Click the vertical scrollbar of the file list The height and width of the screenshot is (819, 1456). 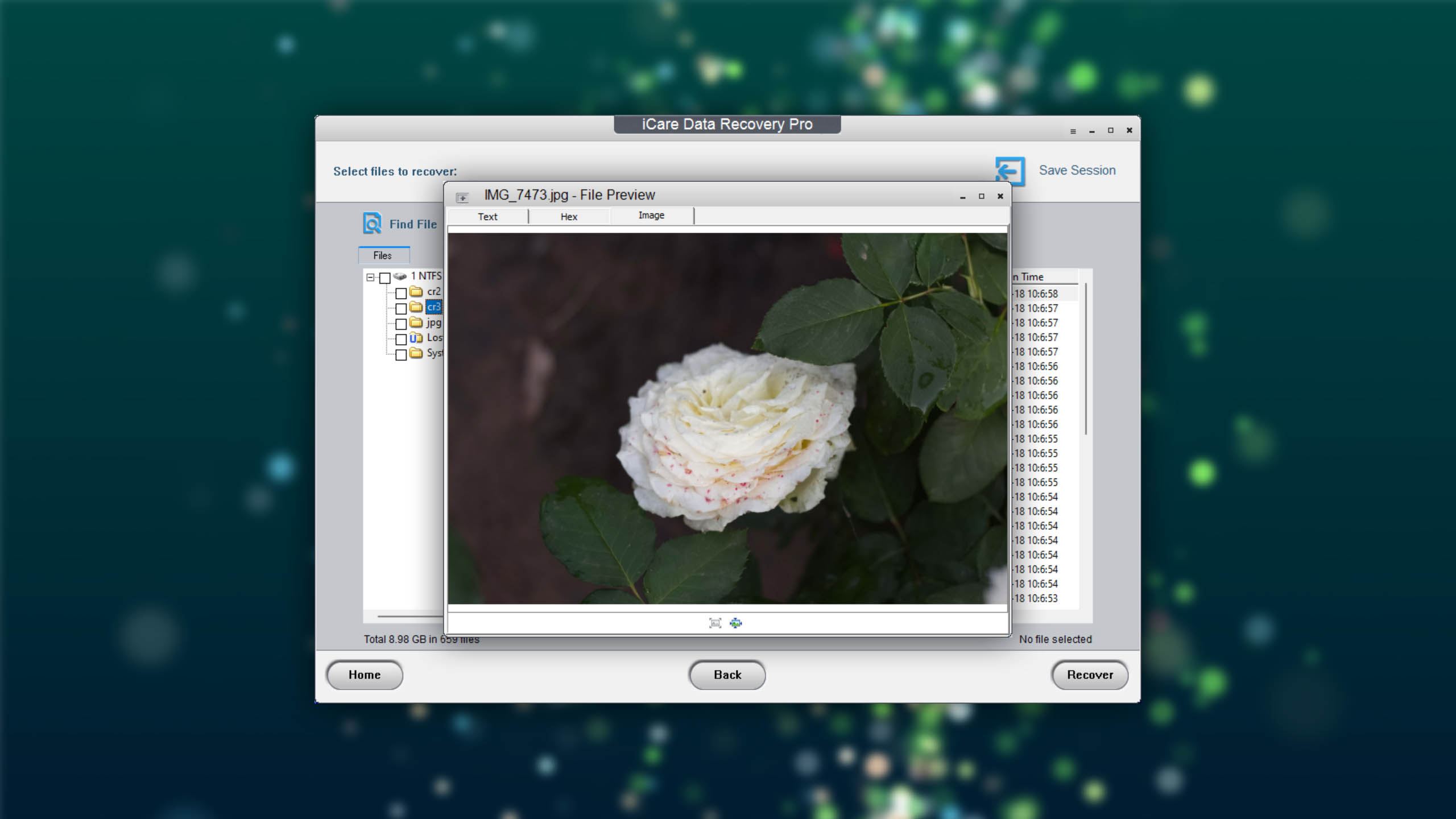1086,359
